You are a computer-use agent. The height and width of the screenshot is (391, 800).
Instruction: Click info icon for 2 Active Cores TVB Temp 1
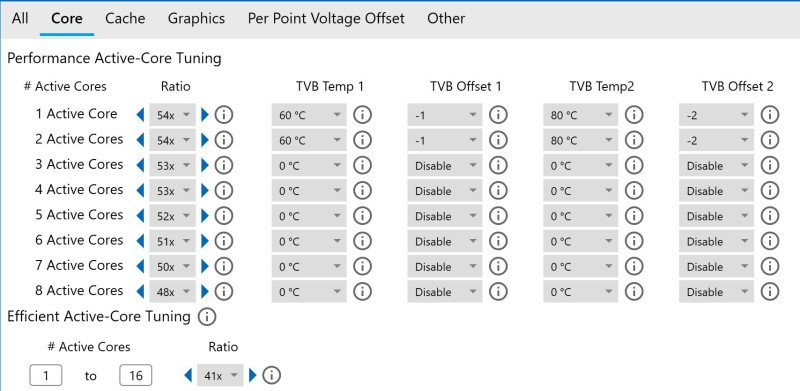coord(362,140)
